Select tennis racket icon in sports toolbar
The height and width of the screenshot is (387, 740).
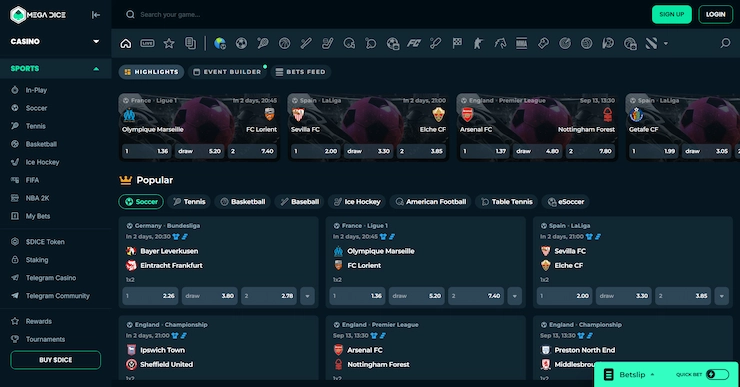click(x=263, y=43)
